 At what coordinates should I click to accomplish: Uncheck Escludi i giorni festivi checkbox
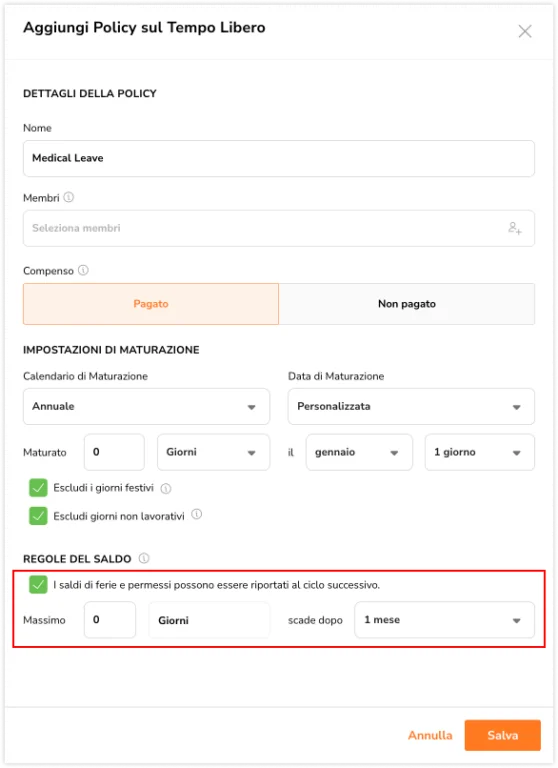click(x=38, y=488)
